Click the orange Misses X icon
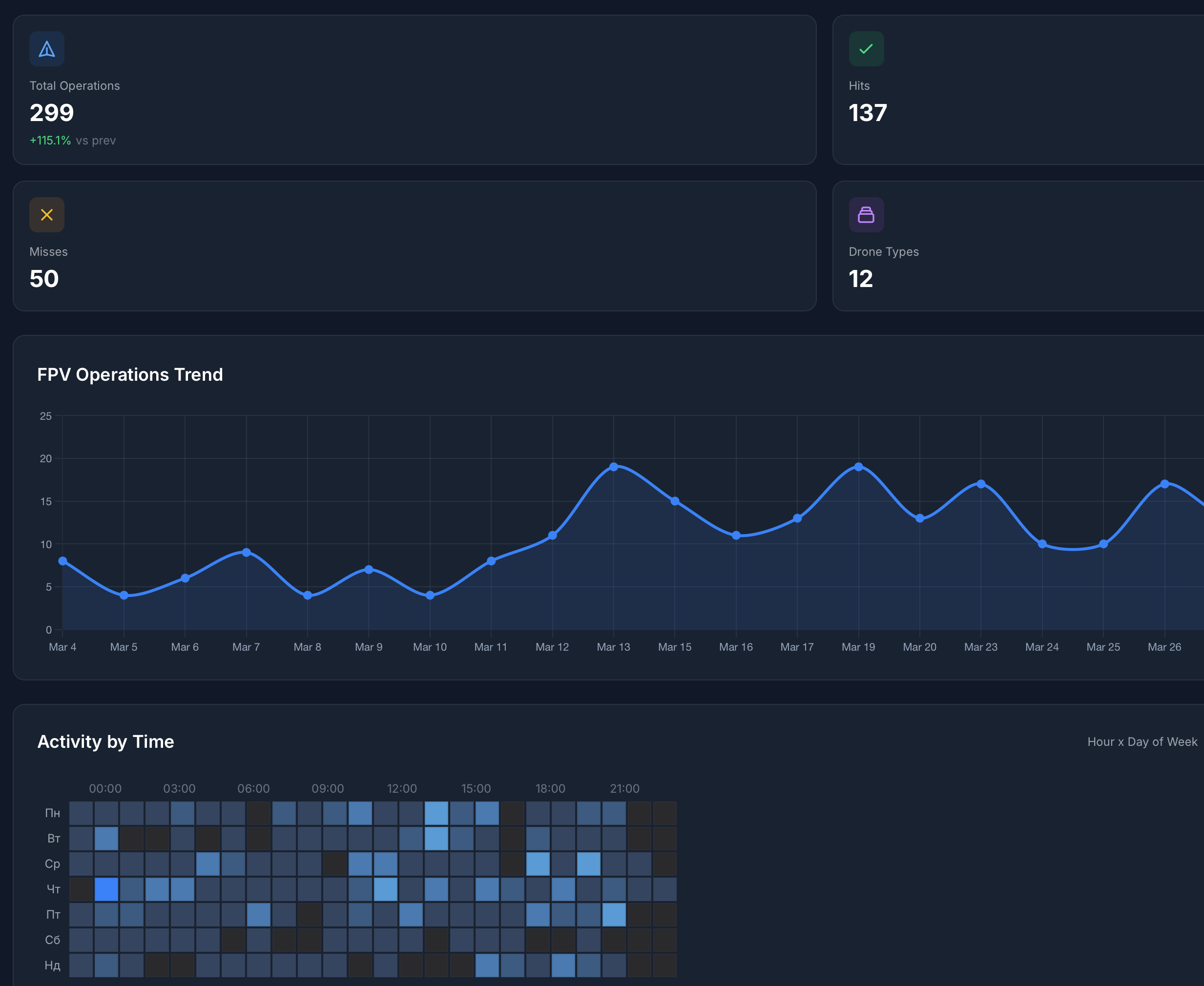This screenshot has height=986, width=1204. point(46,215)
